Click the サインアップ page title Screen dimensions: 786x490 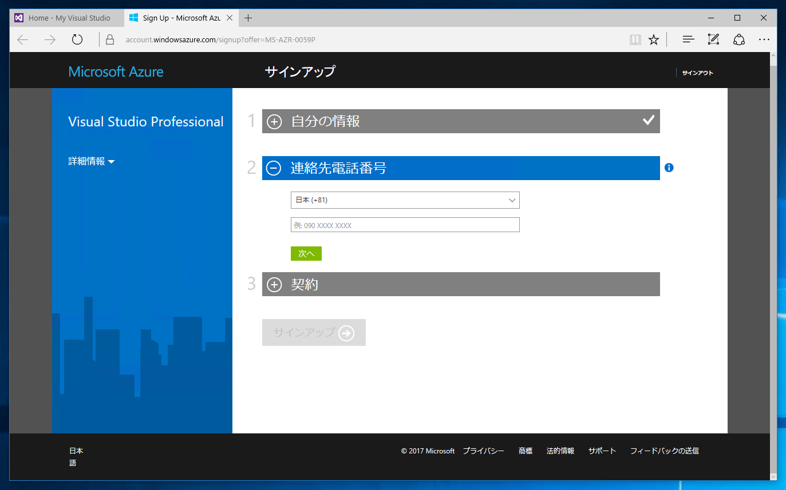[x=300, y=72]
